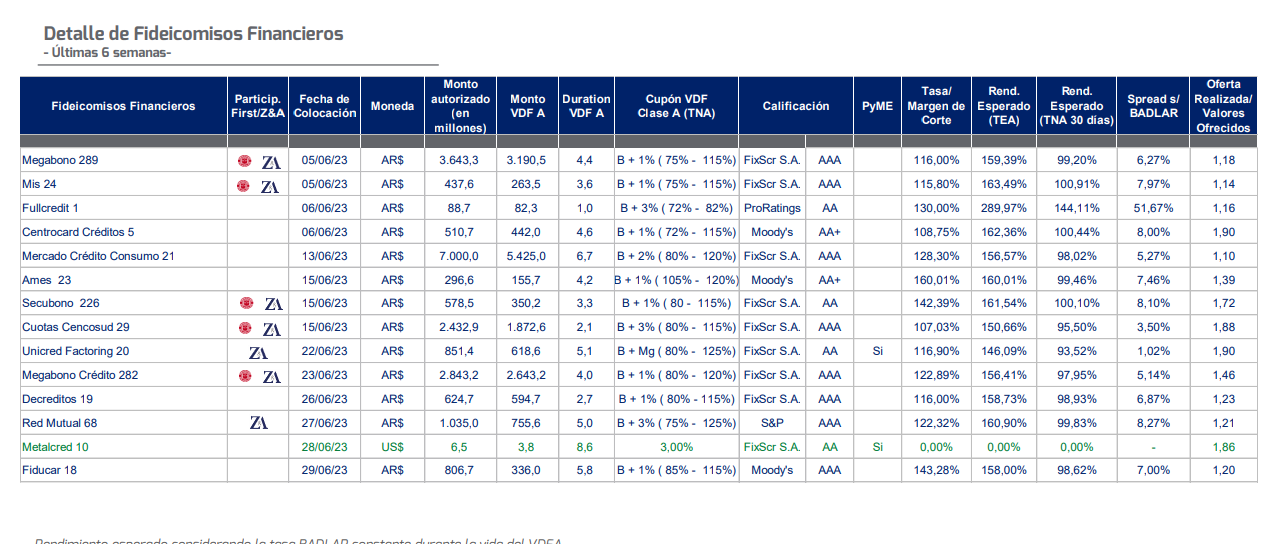This screenshot has width=1276, height=544.
Task: Click the Z&A logo in Secubono 226 row
Action: [271, 304]
